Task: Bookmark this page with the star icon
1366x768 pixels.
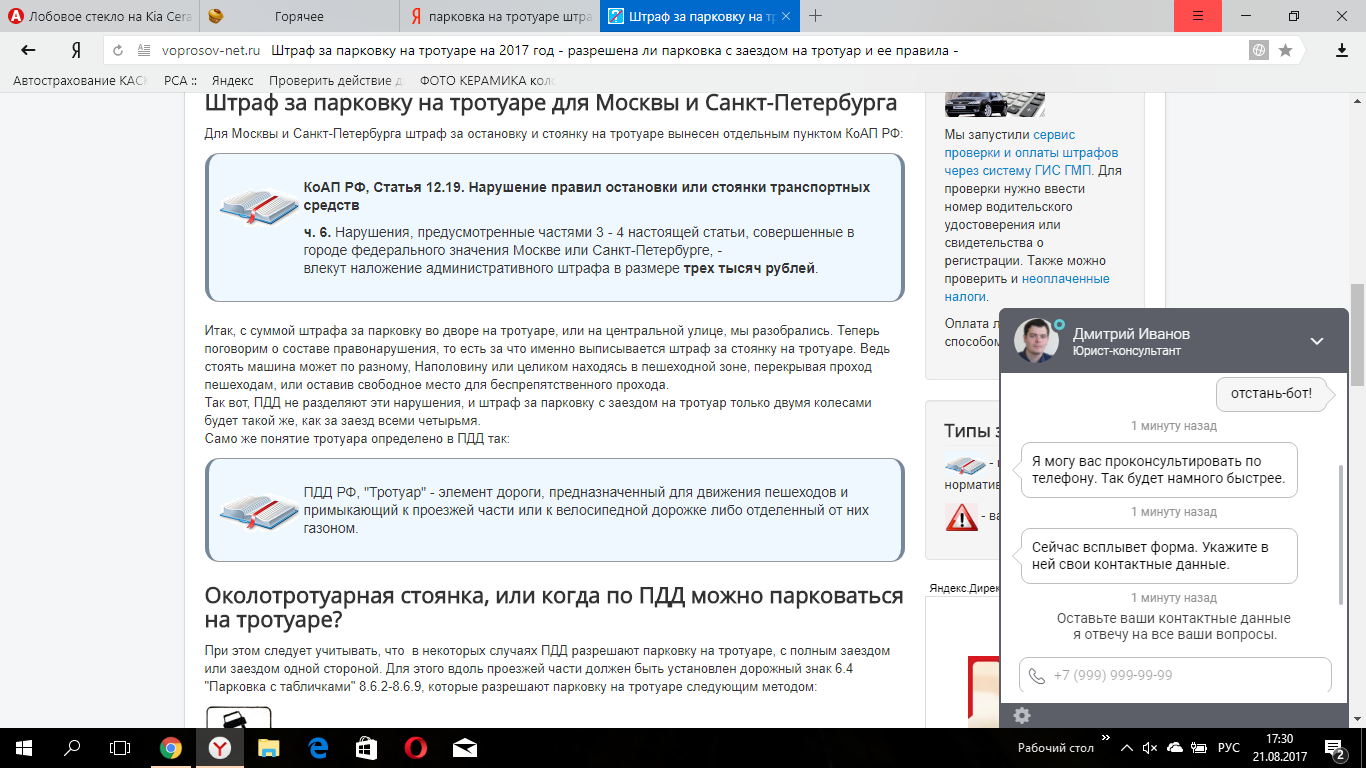Action: tap(1285, 51)
